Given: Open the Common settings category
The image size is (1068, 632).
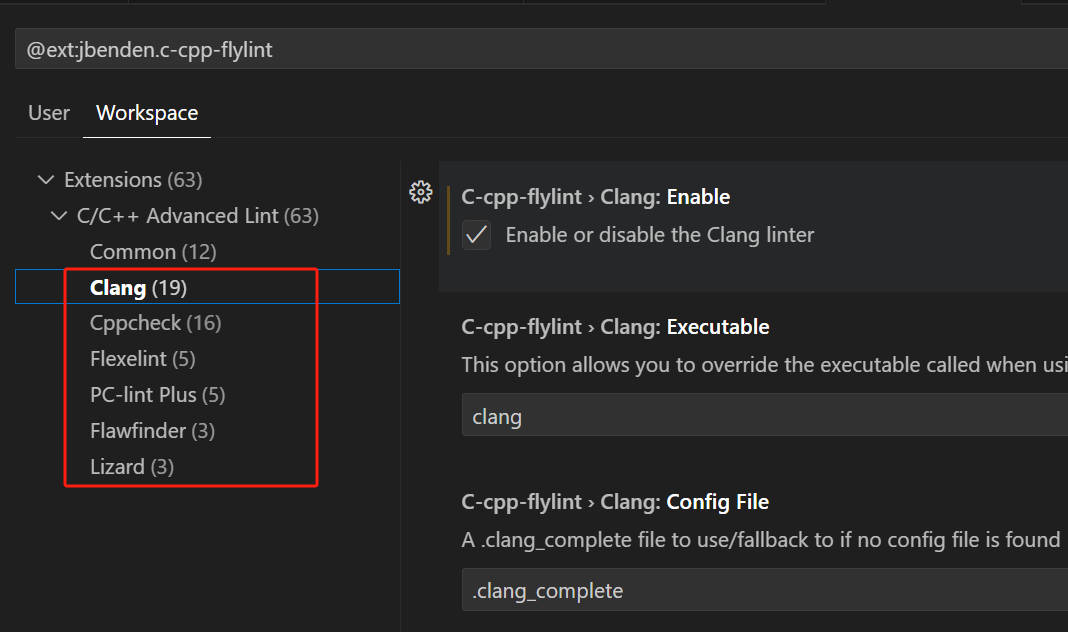Looking at the screenshot, I should pyautogui.click(x=152, y=252).
